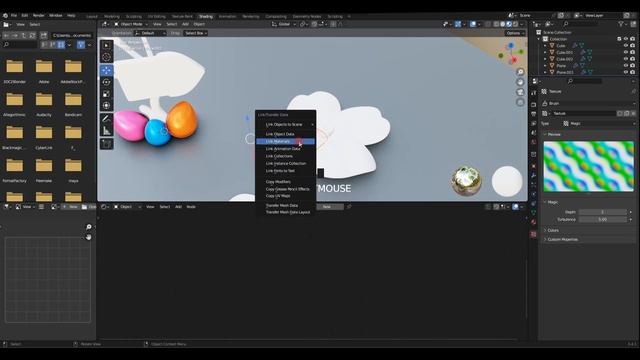Click the pan view hand gizmo in the viewport

(x=520, y=82)
